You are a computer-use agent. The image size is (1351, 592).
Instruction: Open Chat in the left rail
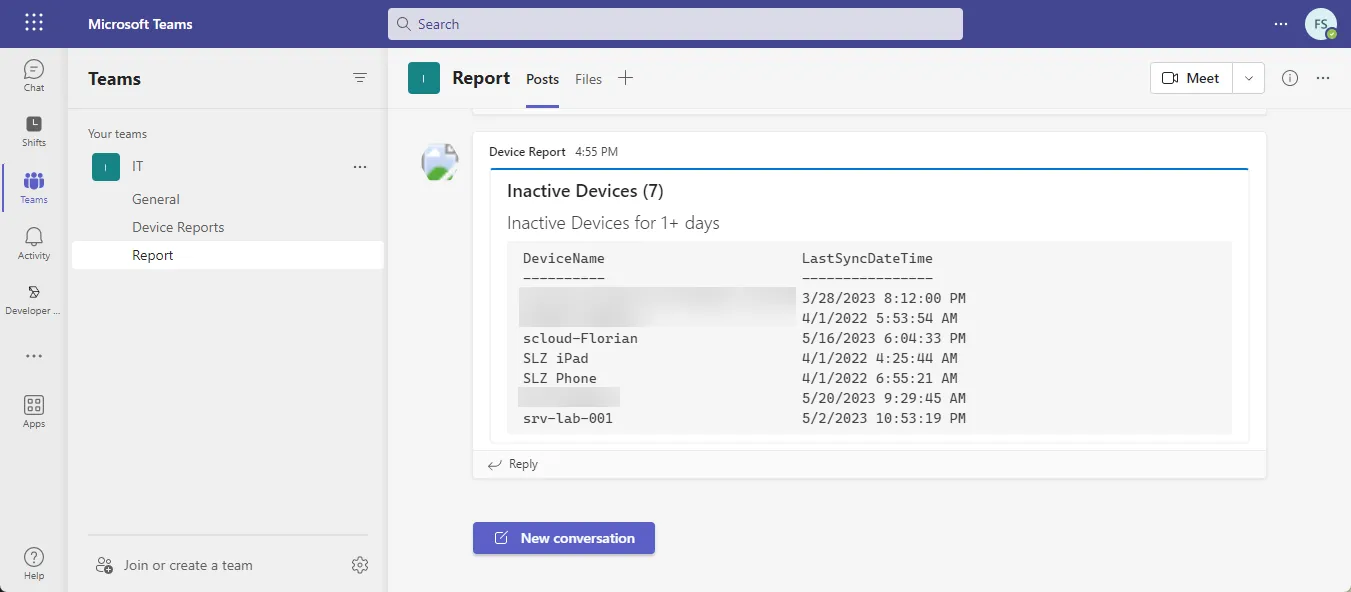click(34, 76)
